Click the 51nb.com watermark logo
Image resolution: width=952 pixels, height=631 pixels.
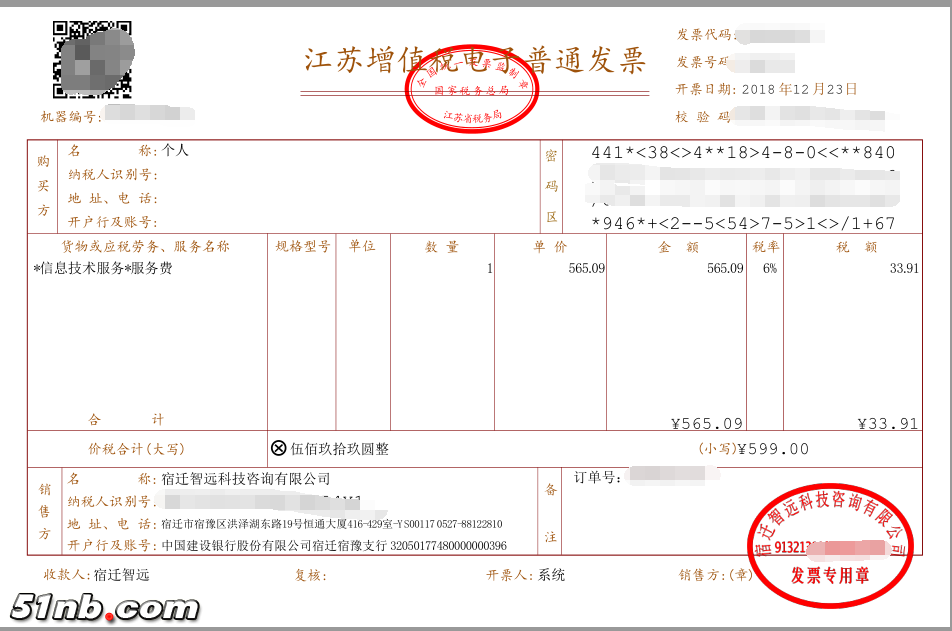click(104, 606)
